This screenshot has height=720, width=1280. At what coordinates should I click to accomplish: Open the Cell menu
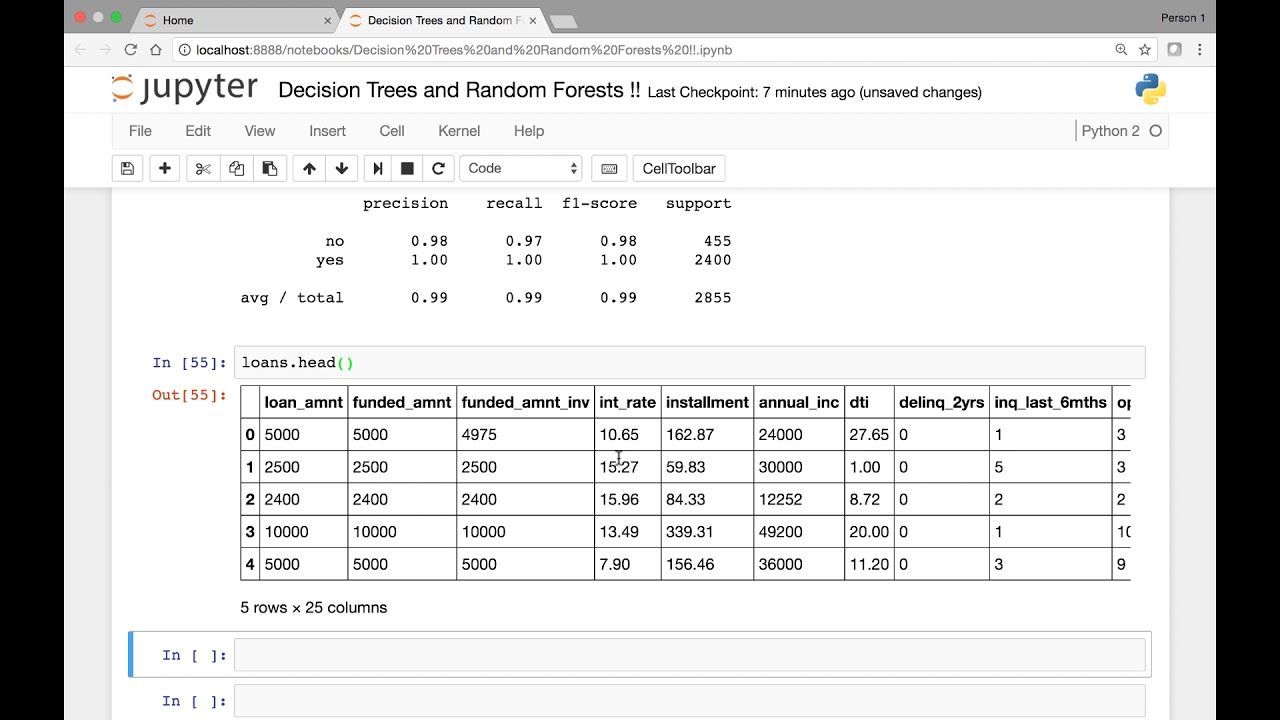tap(392, 131)
